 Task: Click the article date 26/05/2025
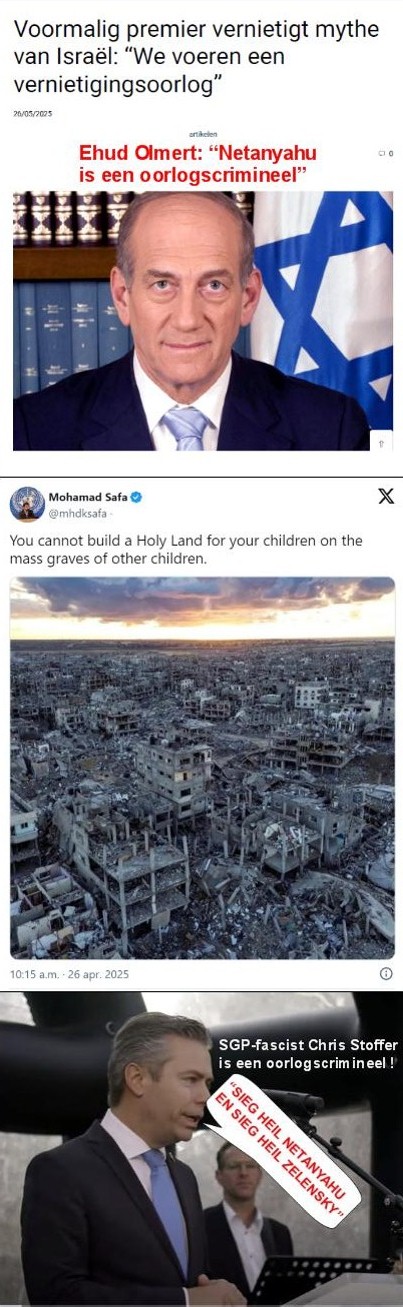coord(33,113)
